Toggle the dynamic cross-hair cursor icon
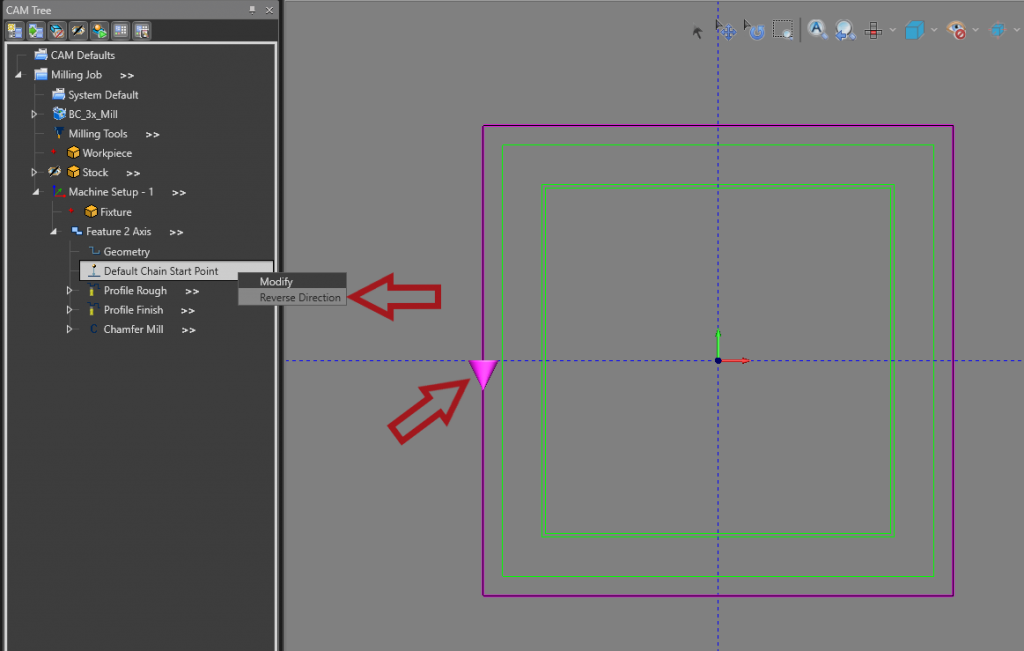This screenshot has width=1024, height=651. pos(874,29)
